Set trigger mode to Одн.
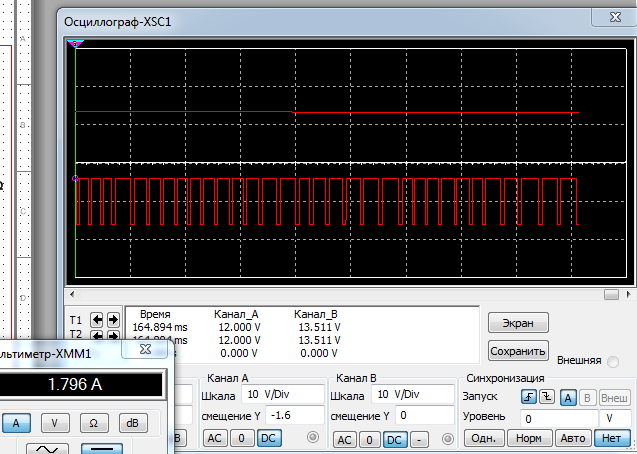The height and width of the screenshot is (454, 637). pyautogui.click(x=484, y=438)
